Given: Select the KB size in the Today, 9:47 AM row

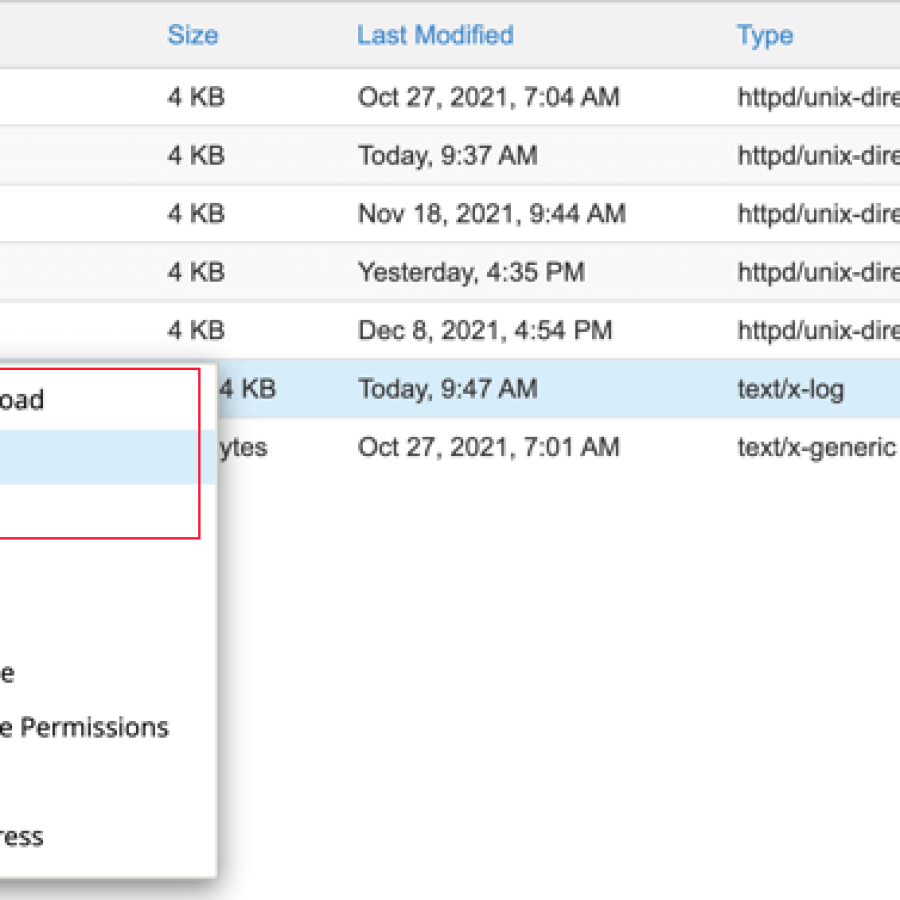Looking at the screenshot, I should tap(247, 389).
